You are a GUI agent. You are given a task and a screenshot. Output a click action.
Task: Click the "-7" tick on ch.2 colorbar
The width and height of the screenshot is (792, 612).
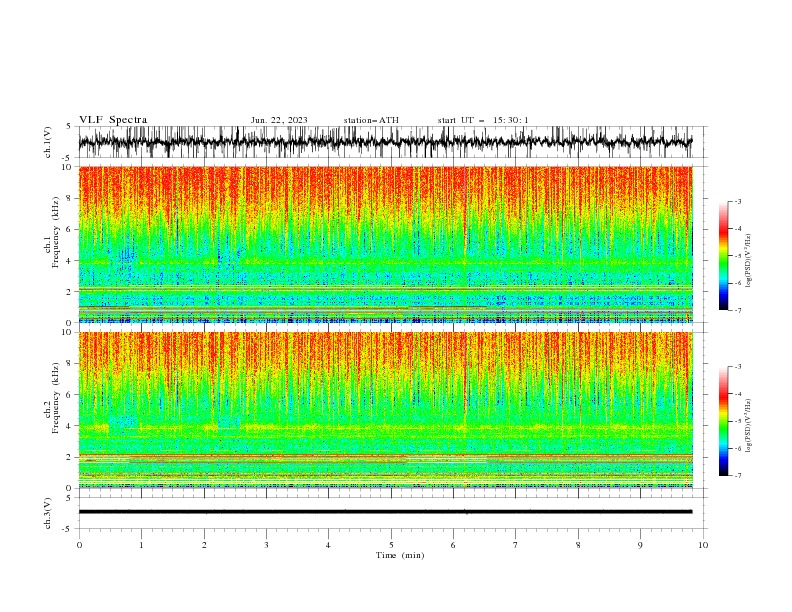click(x=738, y=476)
